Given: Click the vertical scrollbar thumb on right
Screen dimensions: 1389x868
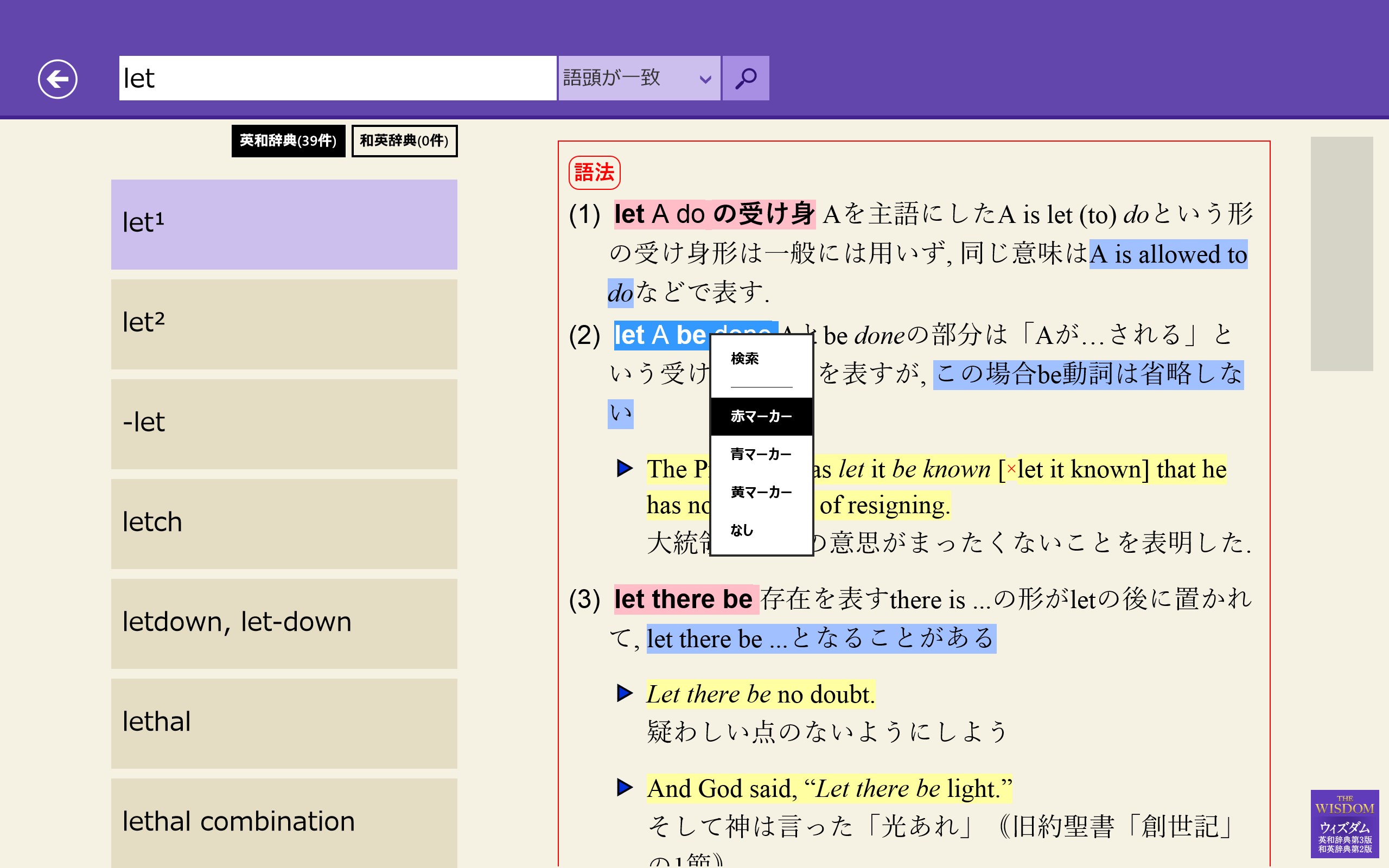Looking at the screenshot, I should click(x=1341, y=253).
